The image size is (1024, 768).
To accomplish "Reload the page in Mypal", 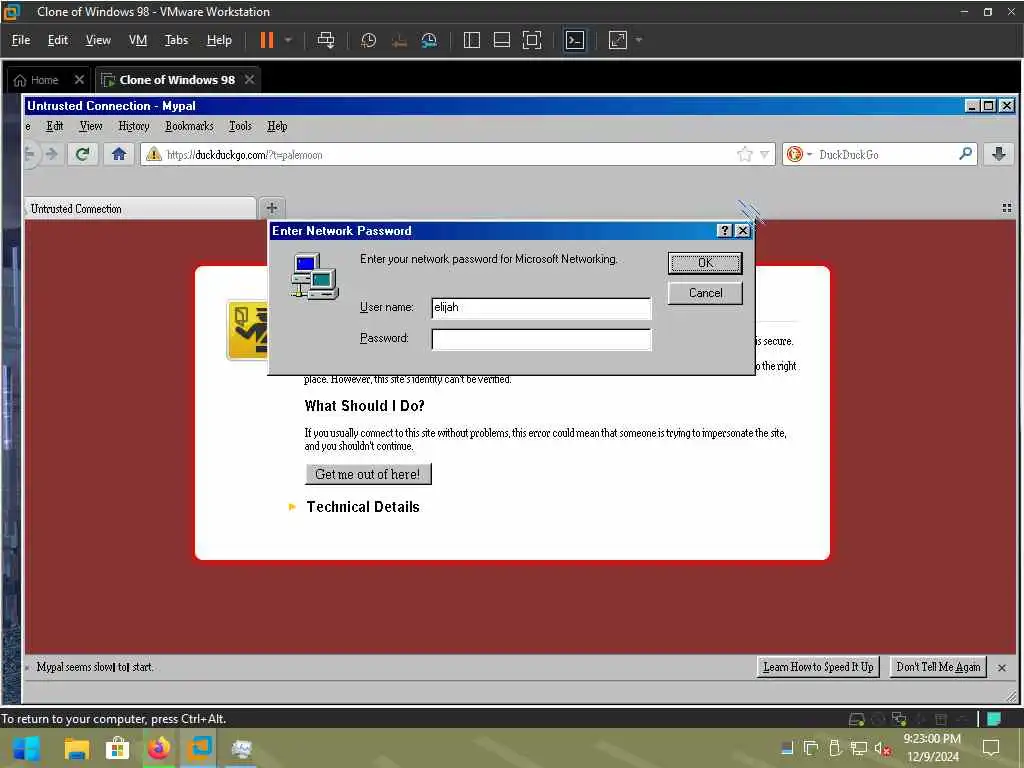I will click(x=82, y=154).
